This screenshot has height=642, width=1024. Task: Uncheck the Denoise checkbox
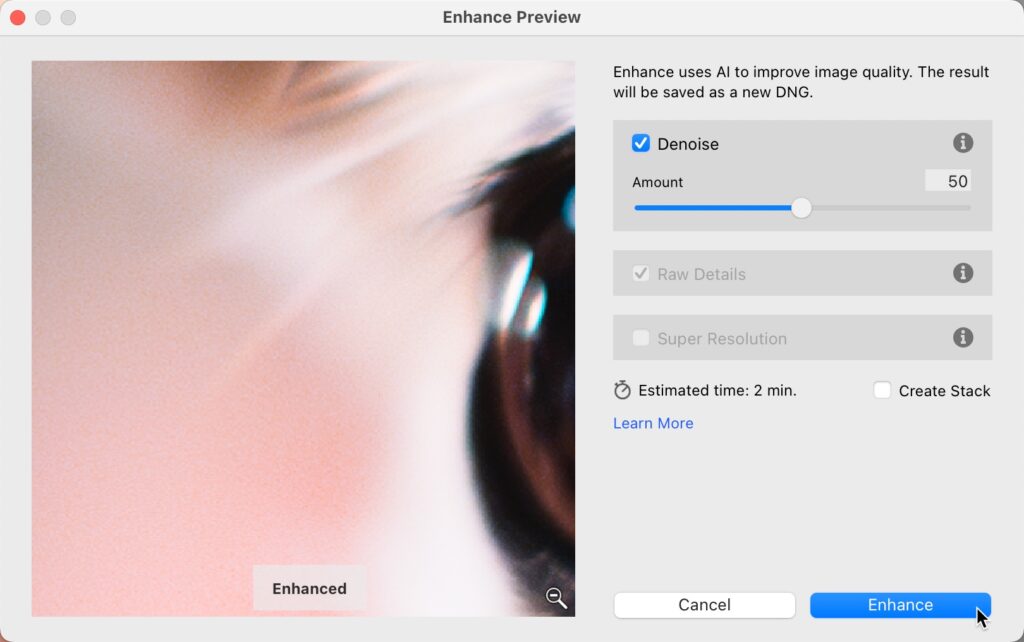[641, 143]
